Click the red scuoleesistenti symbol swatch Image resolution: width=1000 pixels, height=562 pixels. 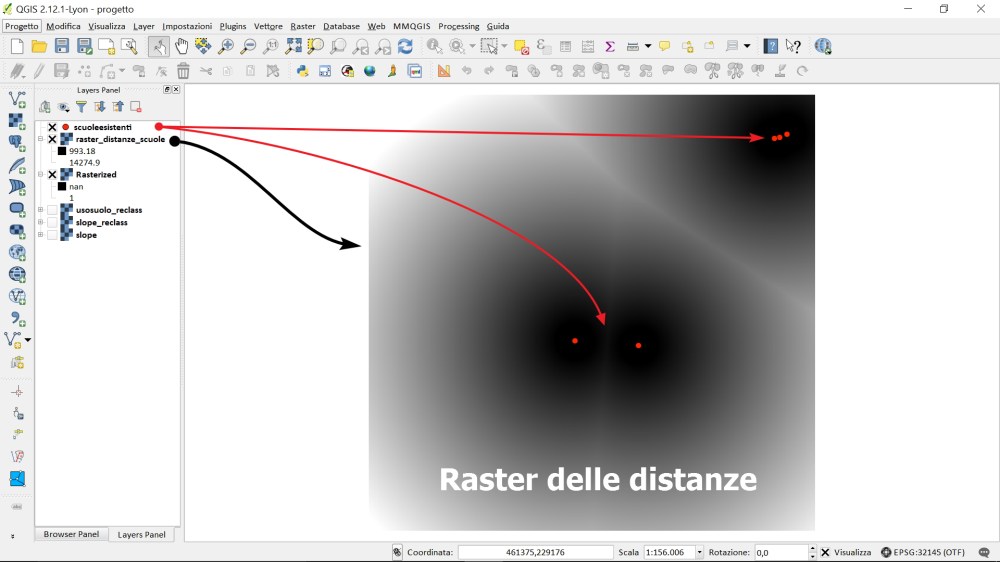click(x=66, y=127)
